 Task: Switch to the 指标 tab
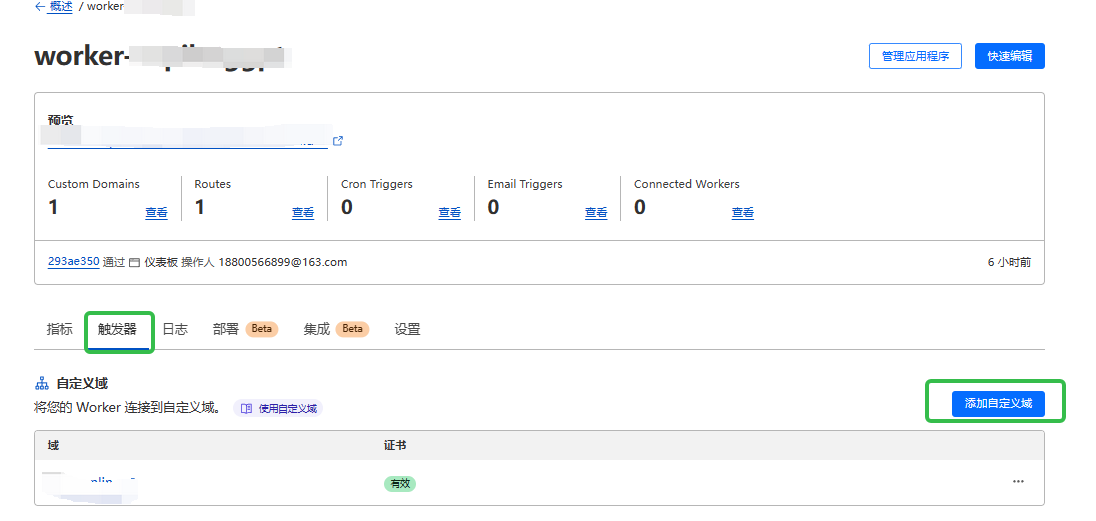60,329
